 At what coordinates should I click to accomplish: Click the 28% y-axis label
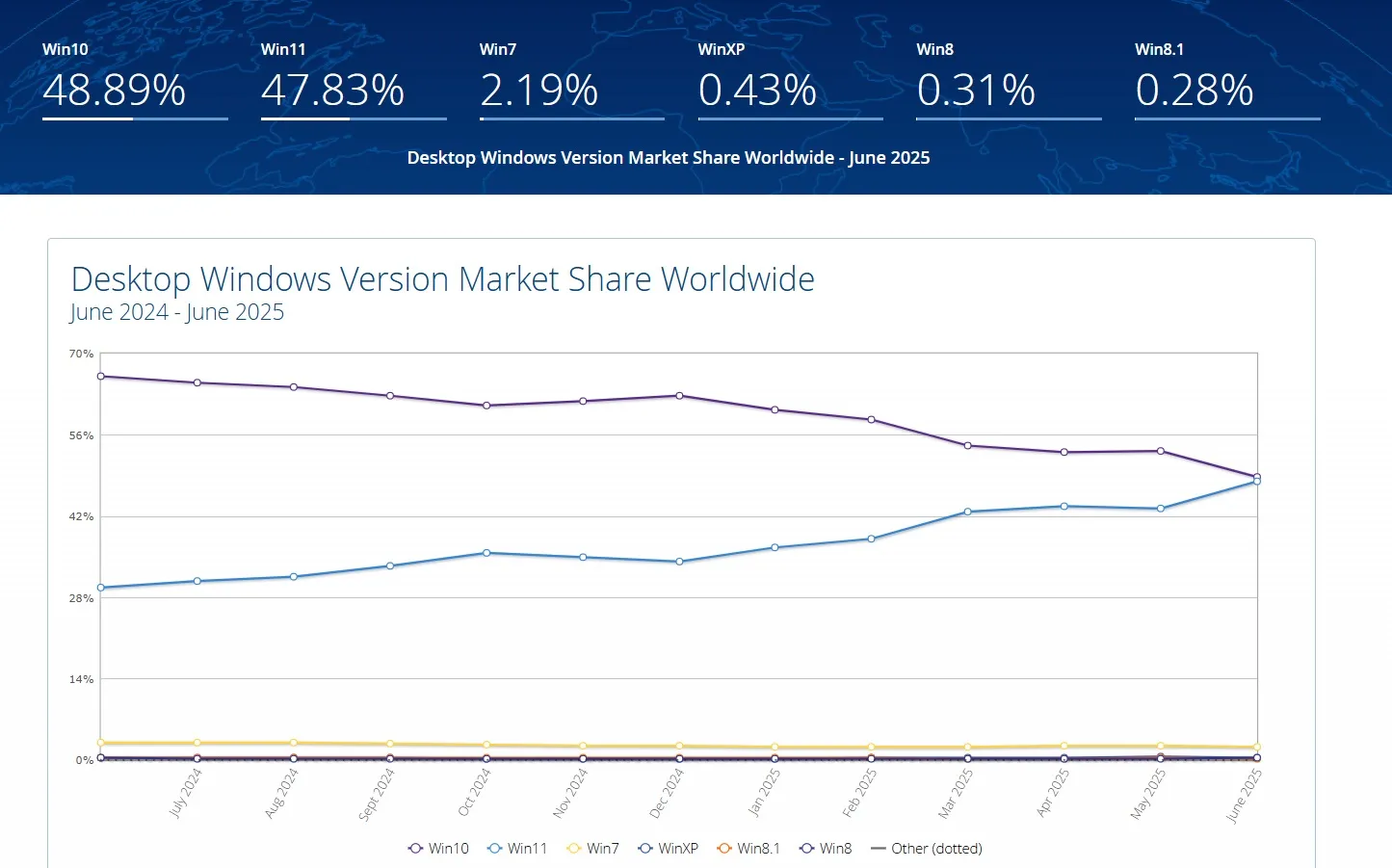81,598
